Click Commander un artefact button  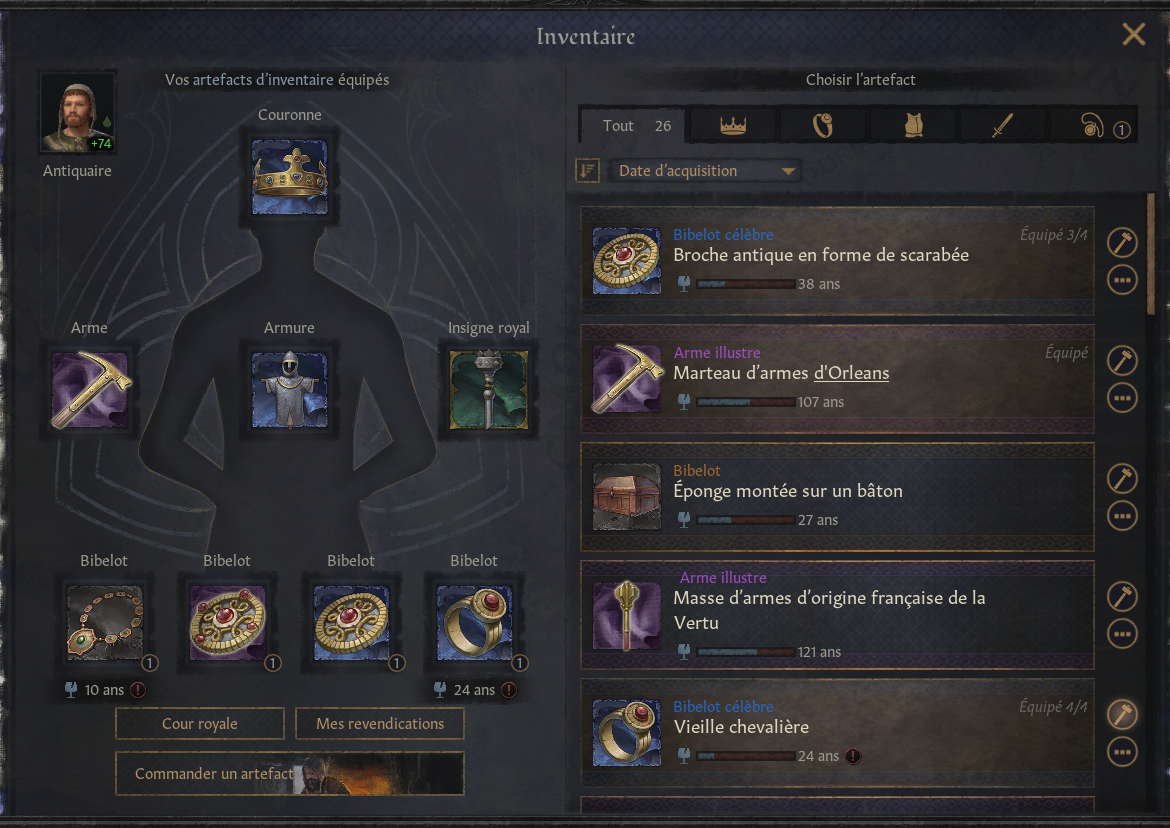[x=290, y=774]
